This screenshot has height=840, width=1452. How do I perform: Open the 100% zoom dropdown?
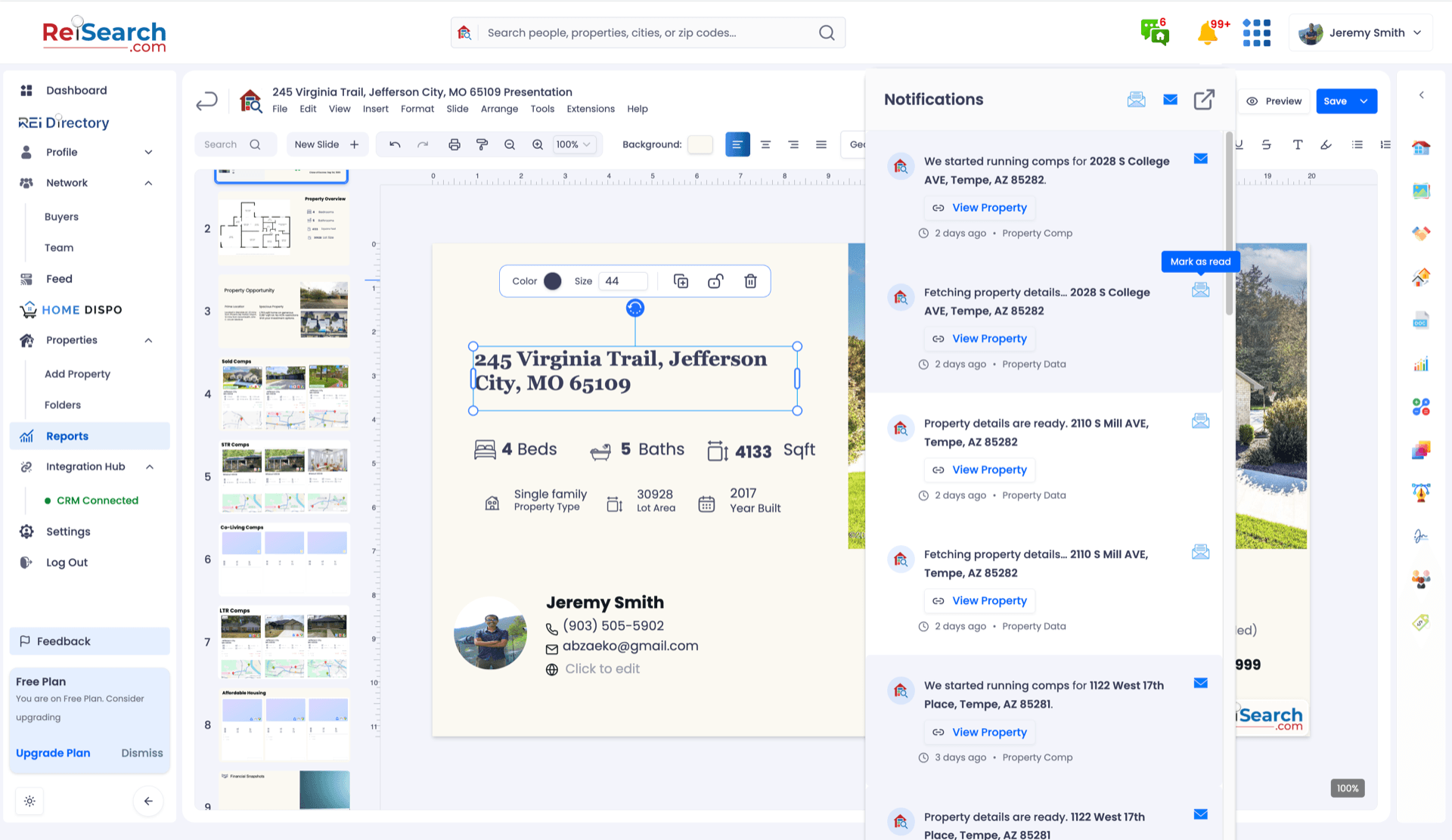pos(574,144)
